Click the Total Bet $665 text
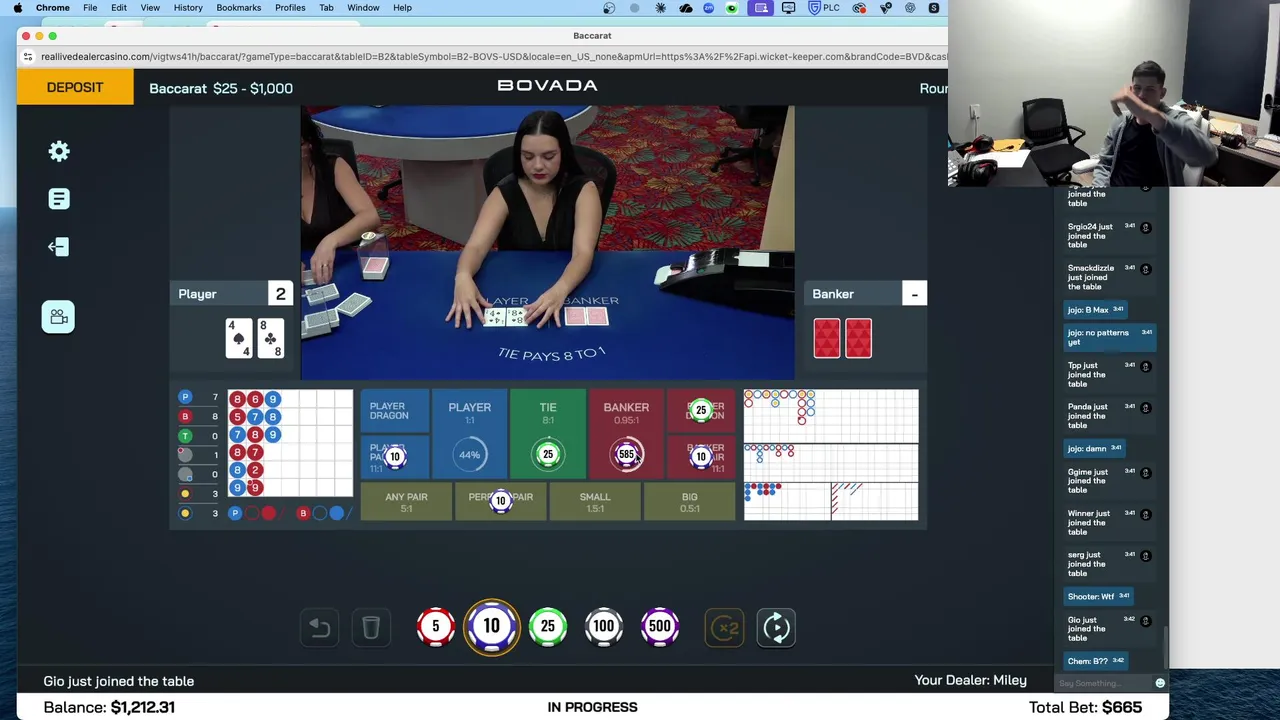This screenshot has width=1280, height=720. [x=1085, y=707]
